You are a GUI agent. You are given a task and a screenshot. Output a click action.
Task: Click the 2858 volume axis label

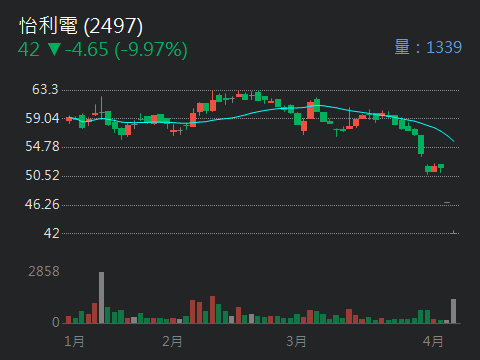click(44, 272)
